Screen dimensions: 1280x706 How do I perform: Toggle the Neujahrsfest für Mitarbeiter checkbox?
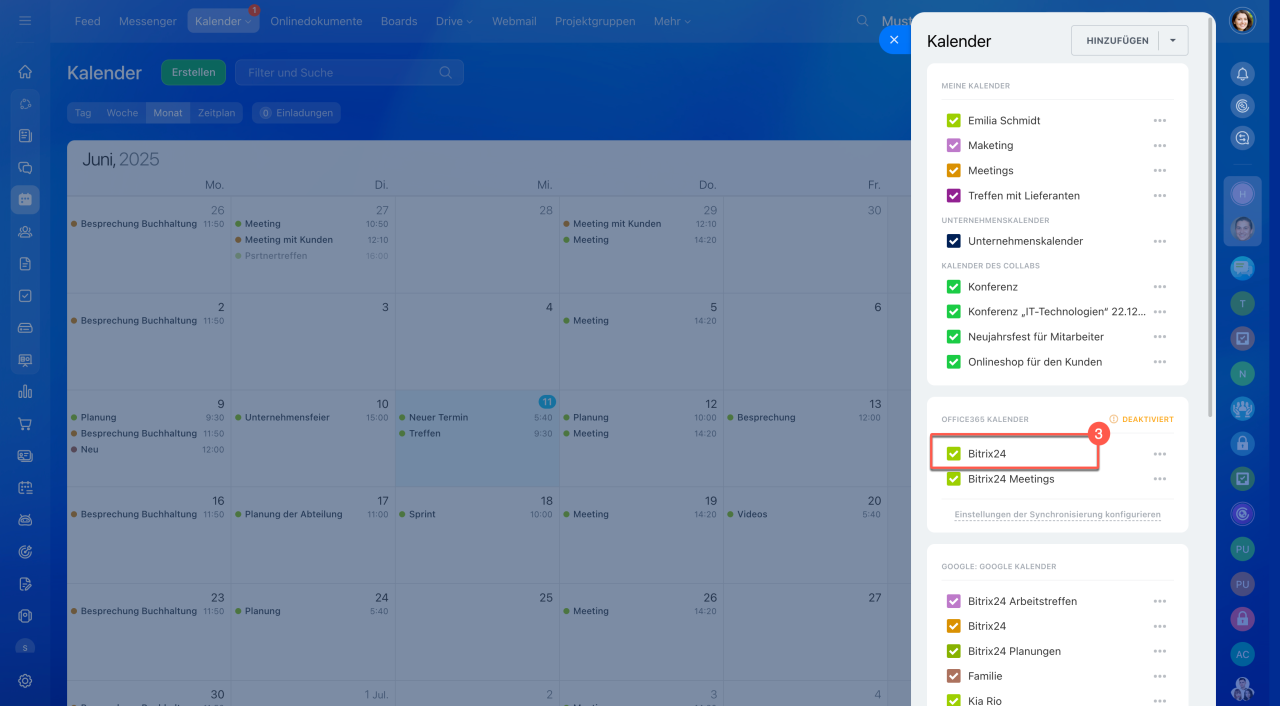coord(953,337)
